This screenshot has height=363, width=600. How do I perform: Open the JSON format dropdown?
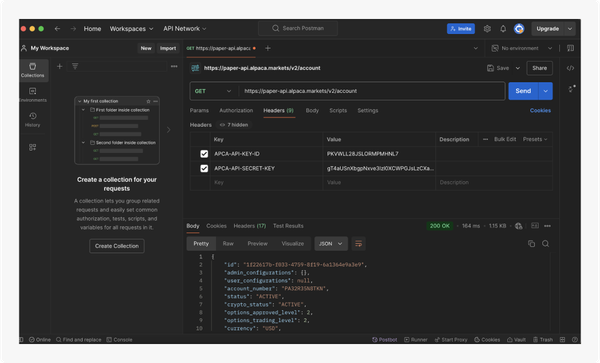331,244
